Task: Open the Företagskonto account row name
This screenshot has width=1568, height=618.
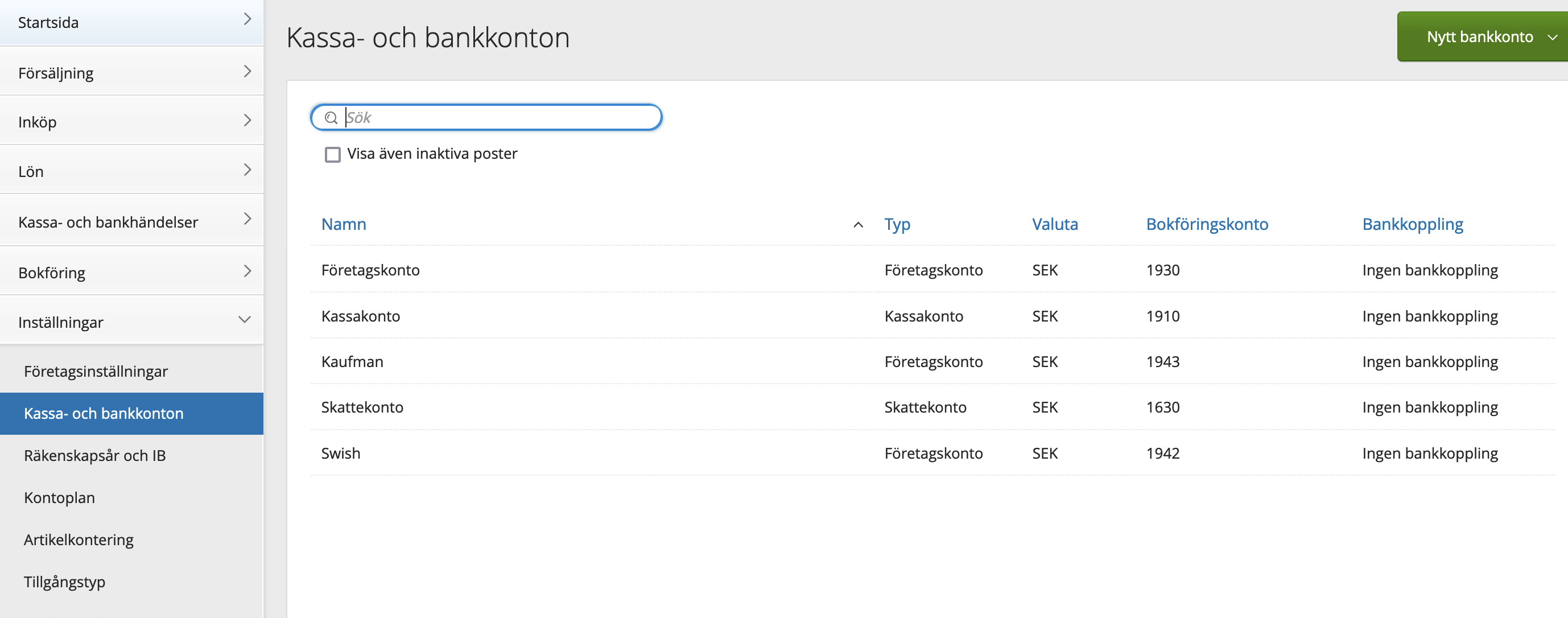Action: click(371, 270)
